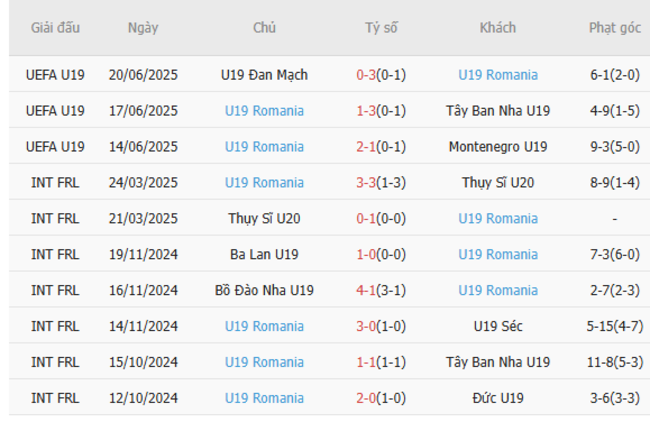Click the Tỷ số column header
Screen dimensions: 650x422
click(381, 28)
